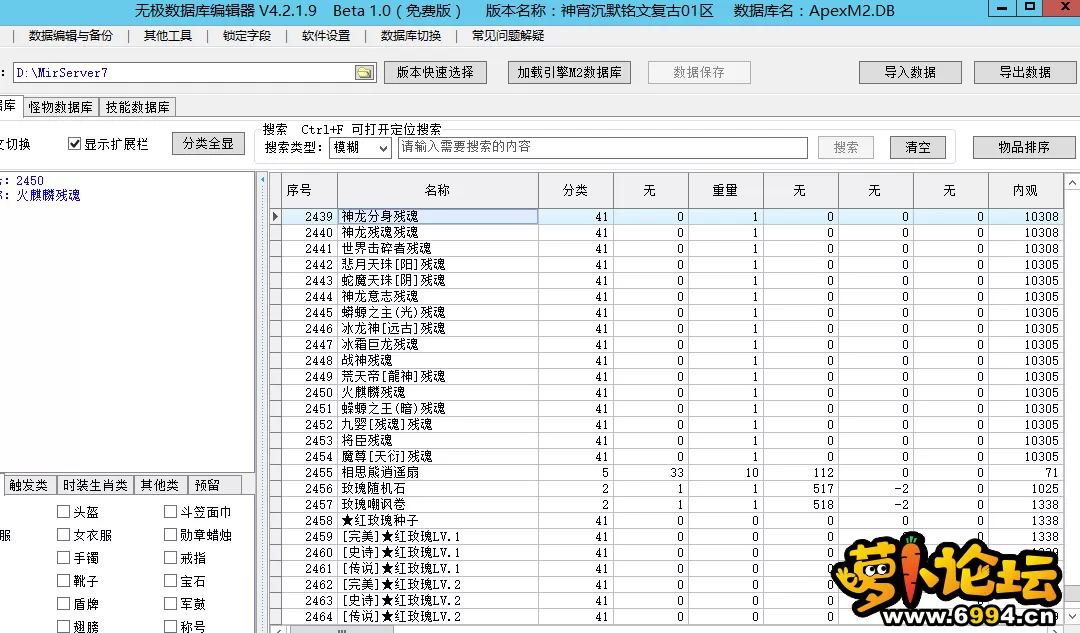This screenshot has height=633, width=1080.
Task: Click the folder browse icon beside path field
Action: (x=364, y=72)
